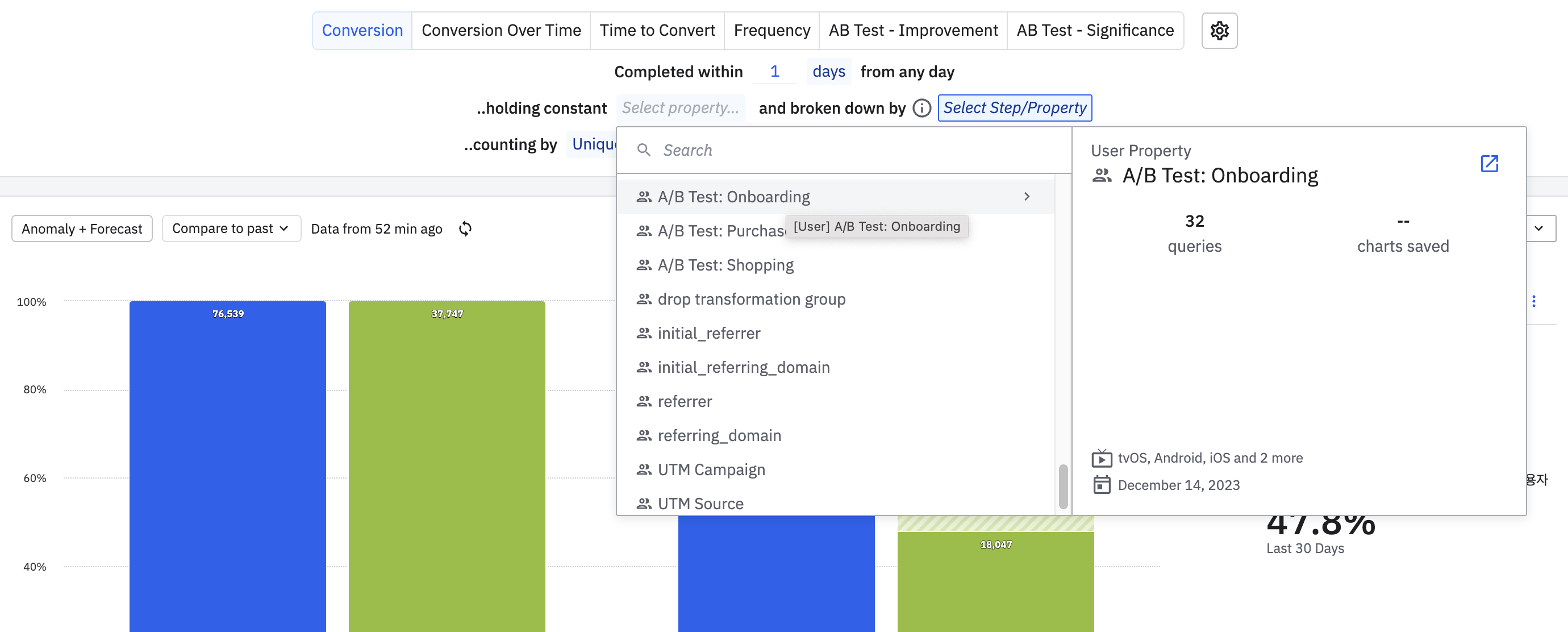This screenshot has height=632, width=1568.
Task: Select the UTM Campaign property
Action: coord(711,469)
